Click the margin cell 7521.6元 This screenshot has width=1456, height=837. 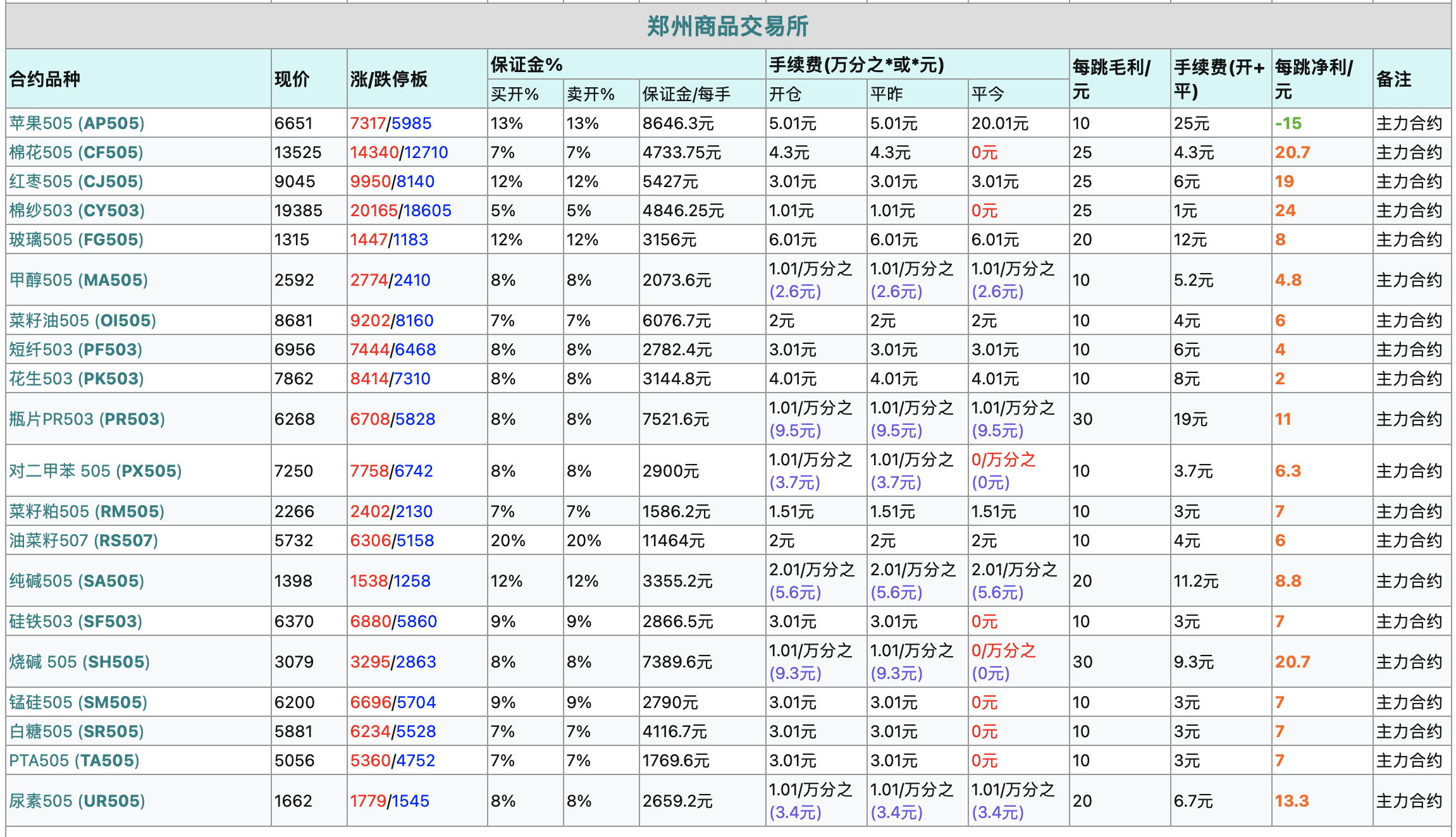676,419
